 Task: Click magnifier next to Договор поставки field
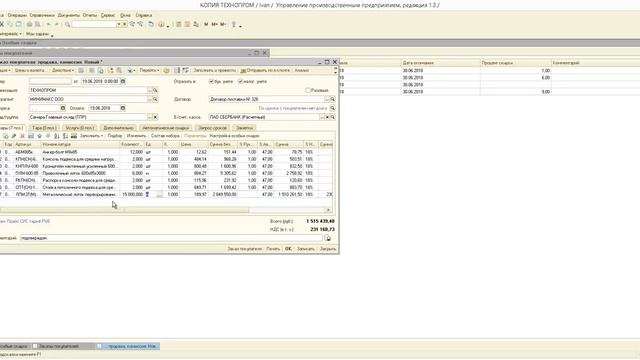click(333, 99)
